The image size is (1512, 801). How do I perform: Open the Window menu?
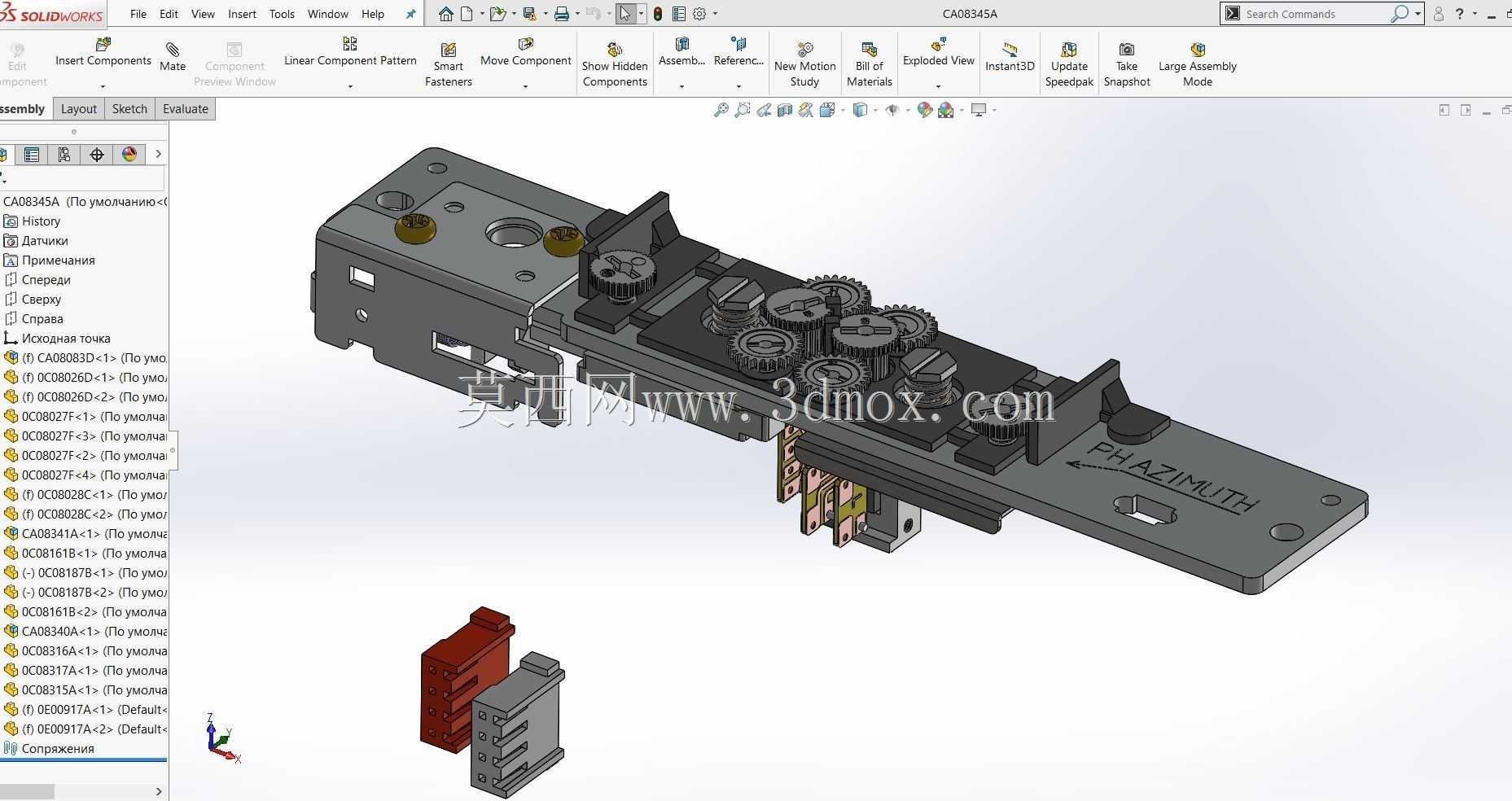pyautogui.click(x=328, y=14)
